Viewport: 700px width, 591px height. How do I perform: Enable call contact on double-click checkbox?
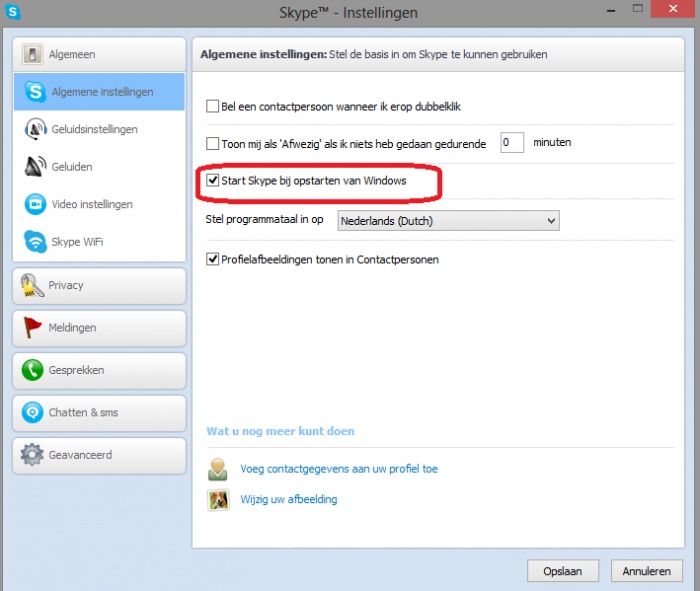coord(212,106)
